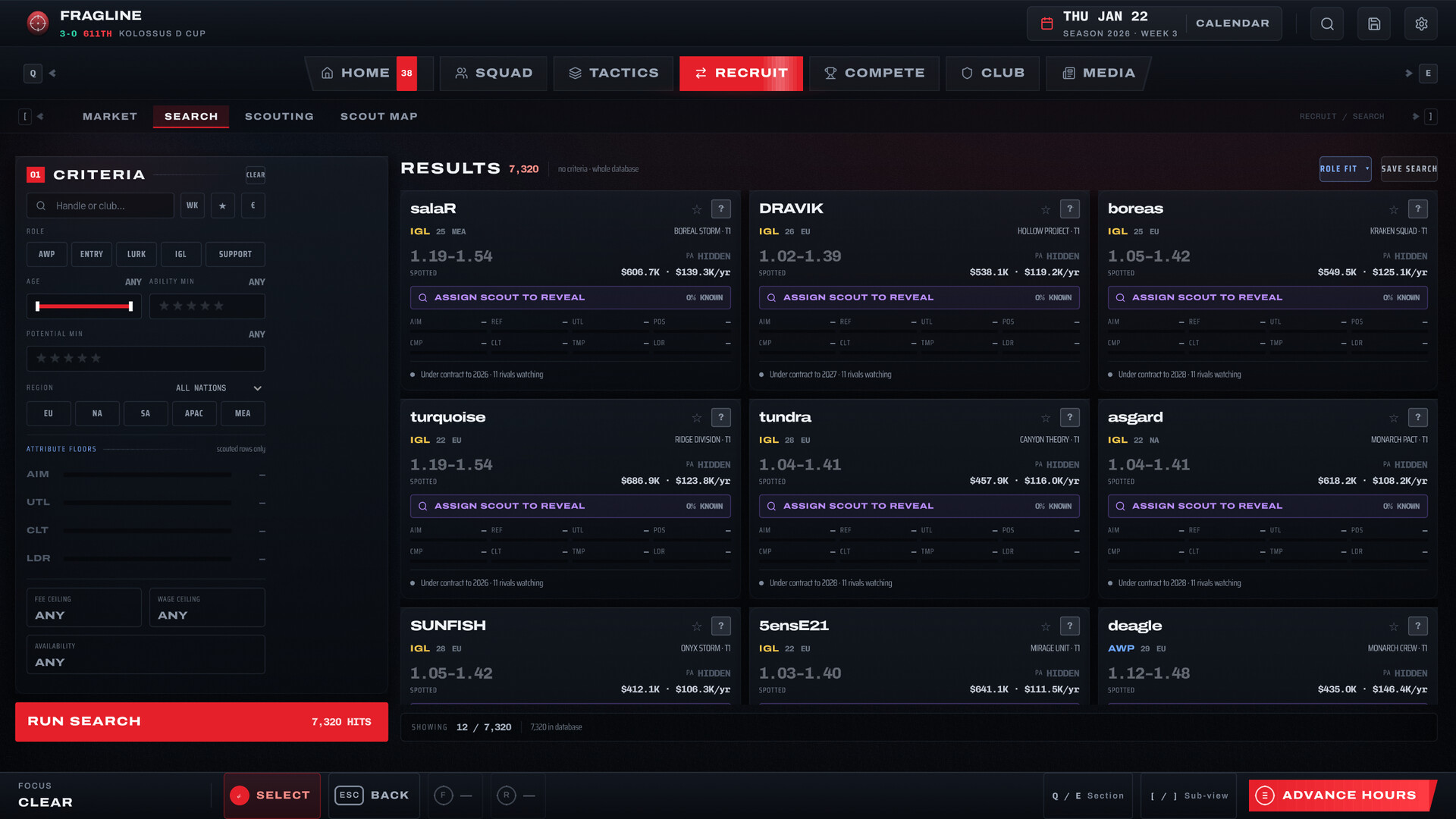Toggle MEA region filter
Screen dimensions: 1456x819
click(x=243, y=413)
